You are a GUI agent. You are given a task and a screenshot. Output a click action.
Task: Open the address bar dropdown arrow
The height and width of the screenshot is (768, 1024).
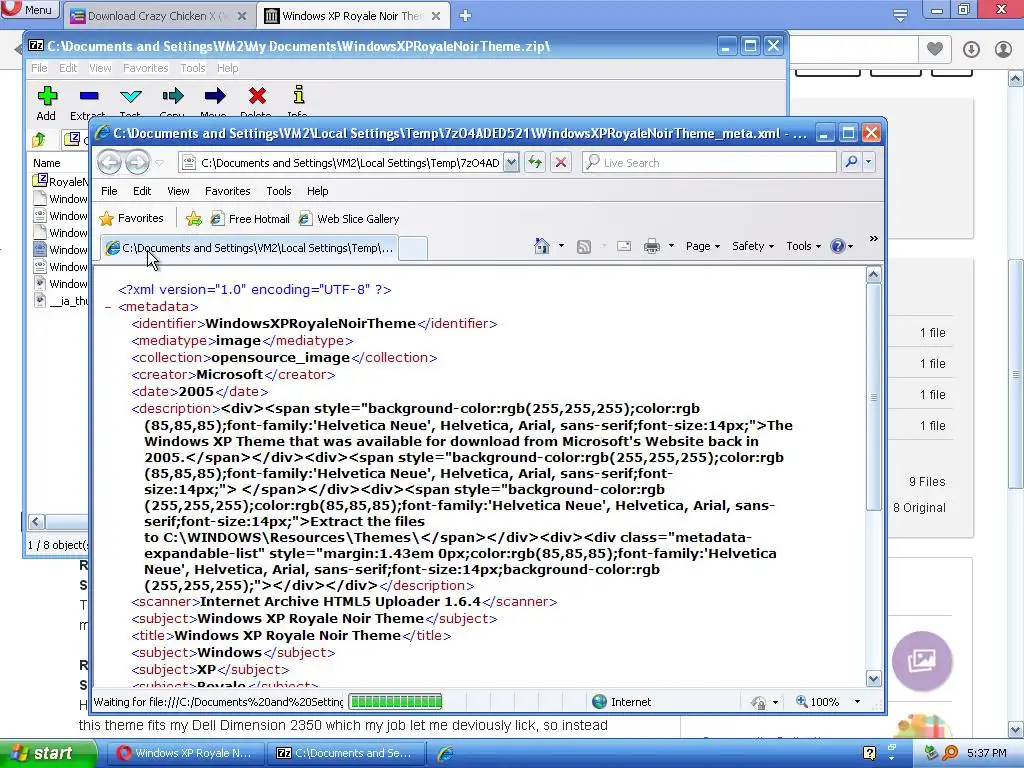click(x=511, y=163)
